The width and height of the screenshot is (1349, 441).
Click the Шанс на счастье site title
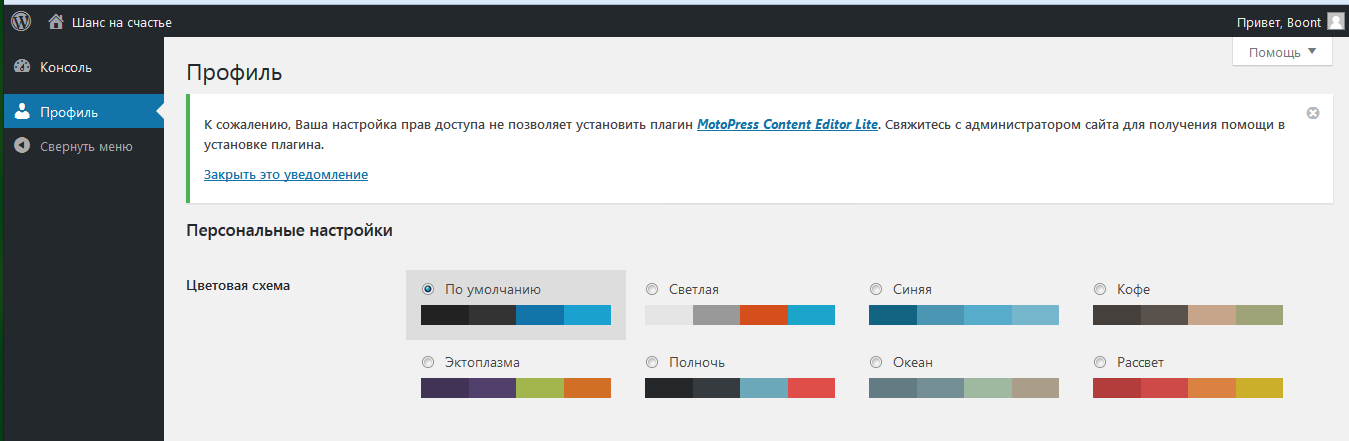click(122, 22)
